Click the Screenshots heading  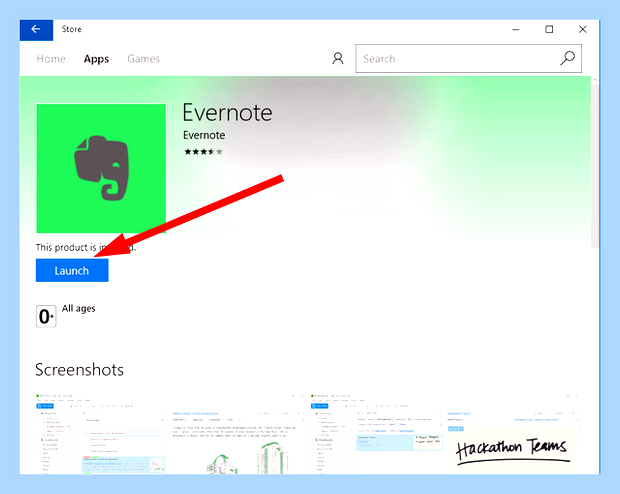[79, 370]
